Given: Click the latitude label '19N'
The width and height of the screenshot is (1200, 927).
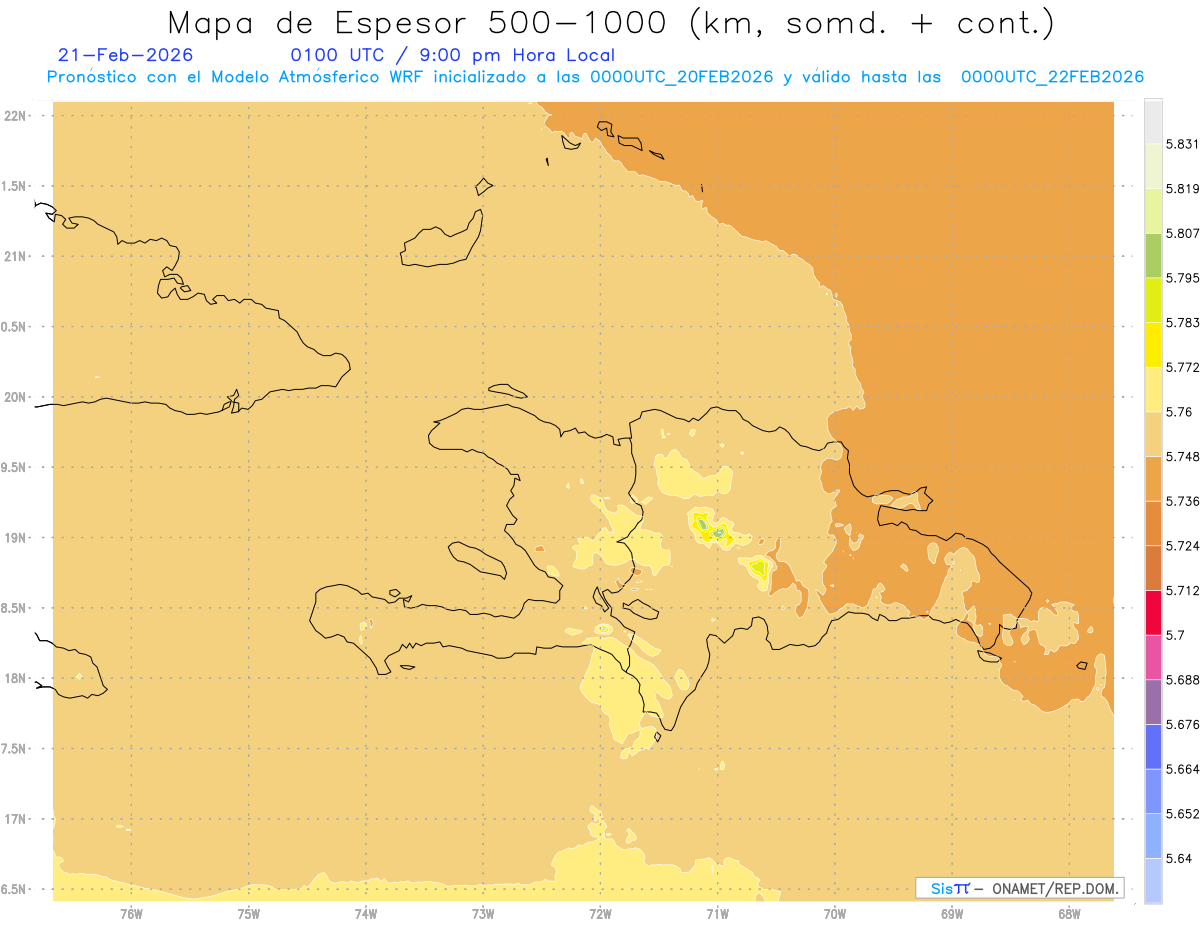Looking at the screenshot, I should pyautogui.click(x=17, y=538).
